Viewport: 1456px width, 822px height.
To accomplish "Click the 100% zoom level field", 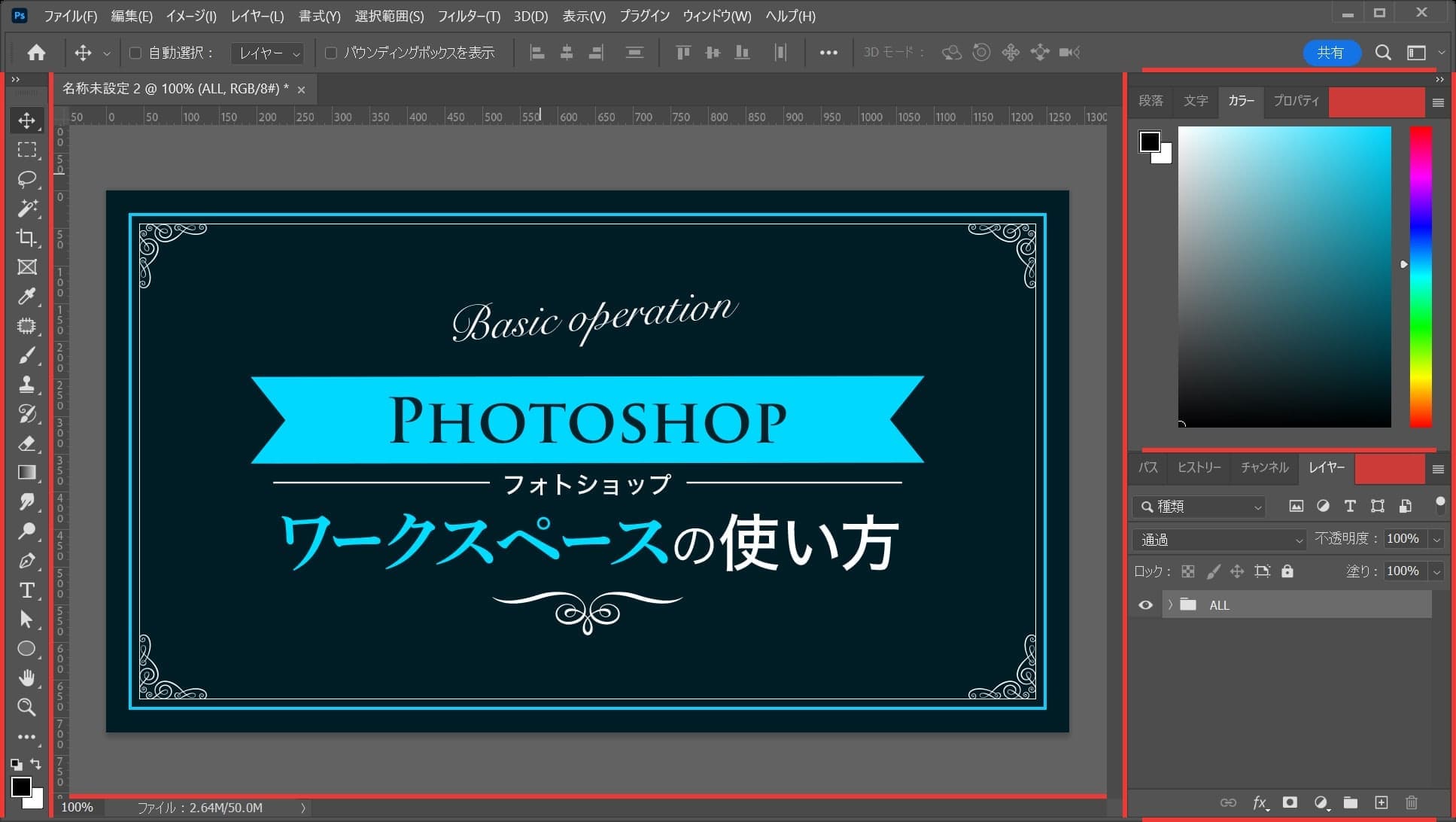I will tap(77, 808).
